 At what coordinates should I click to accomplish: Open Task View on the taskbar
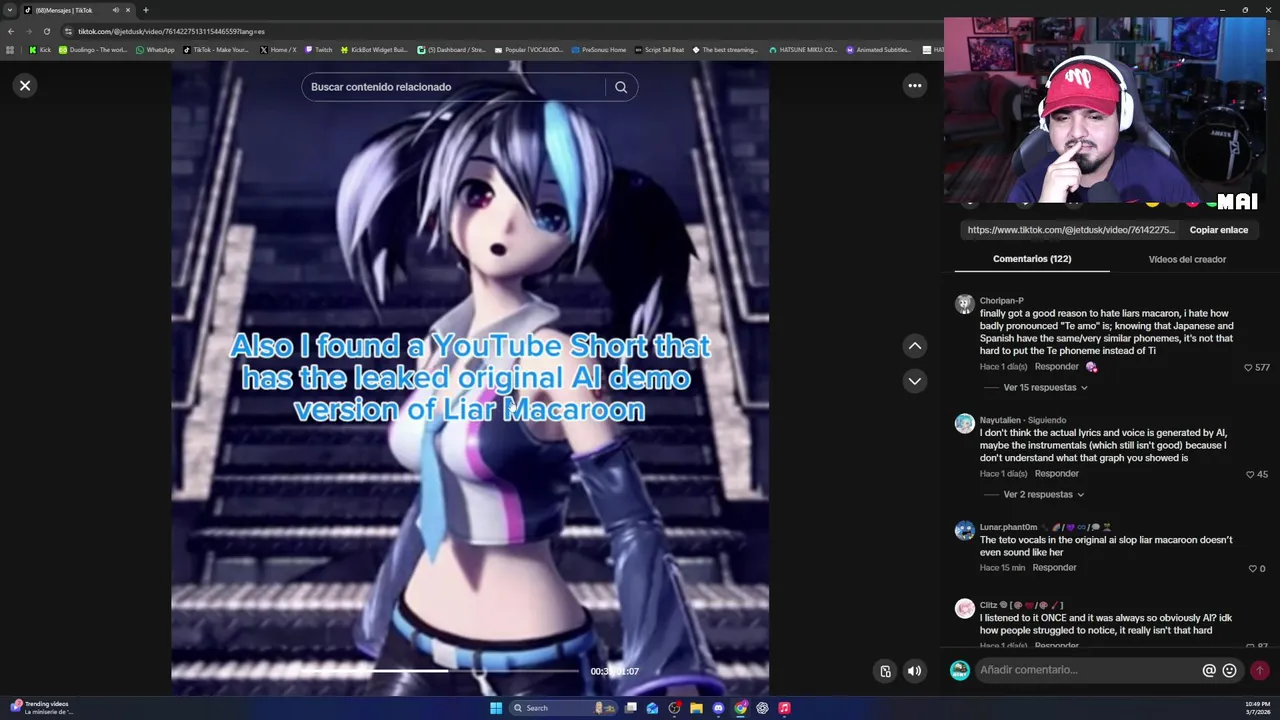pos(631,708)
